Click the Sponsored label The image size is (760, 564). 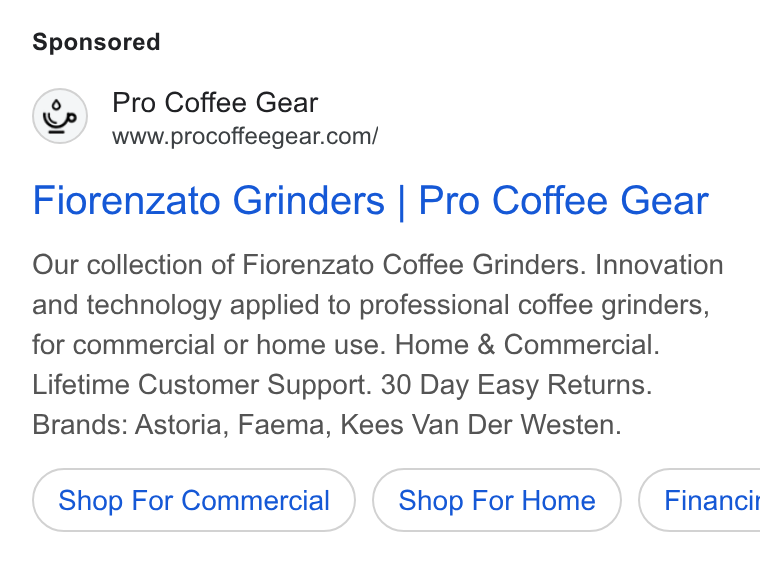(96, 42)
